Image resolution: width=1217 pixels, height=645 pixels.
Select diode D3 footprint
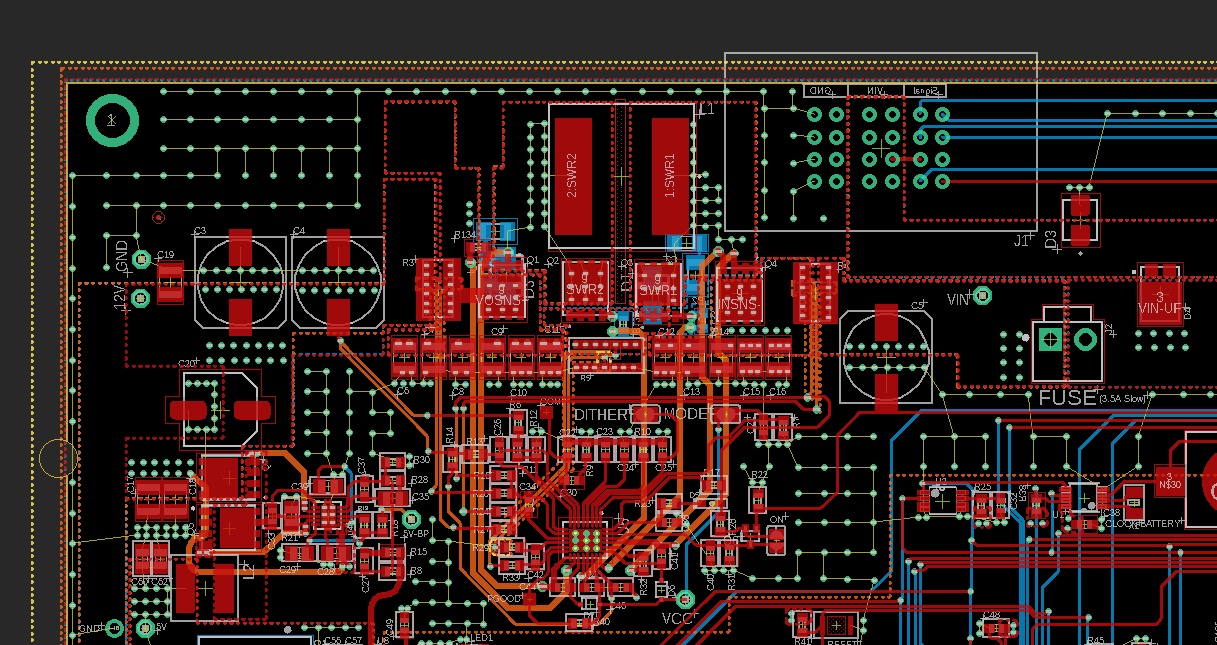click(1081, 220)
